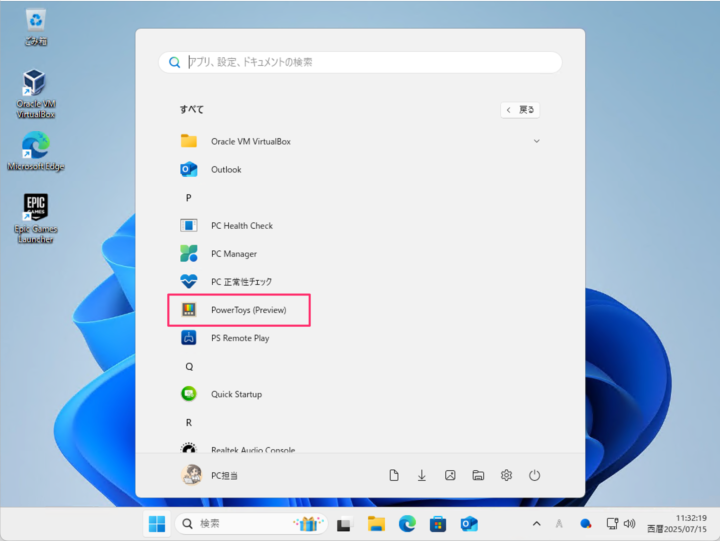
Task: Open File Explorer from the taskbar
Action: (376, 524)
